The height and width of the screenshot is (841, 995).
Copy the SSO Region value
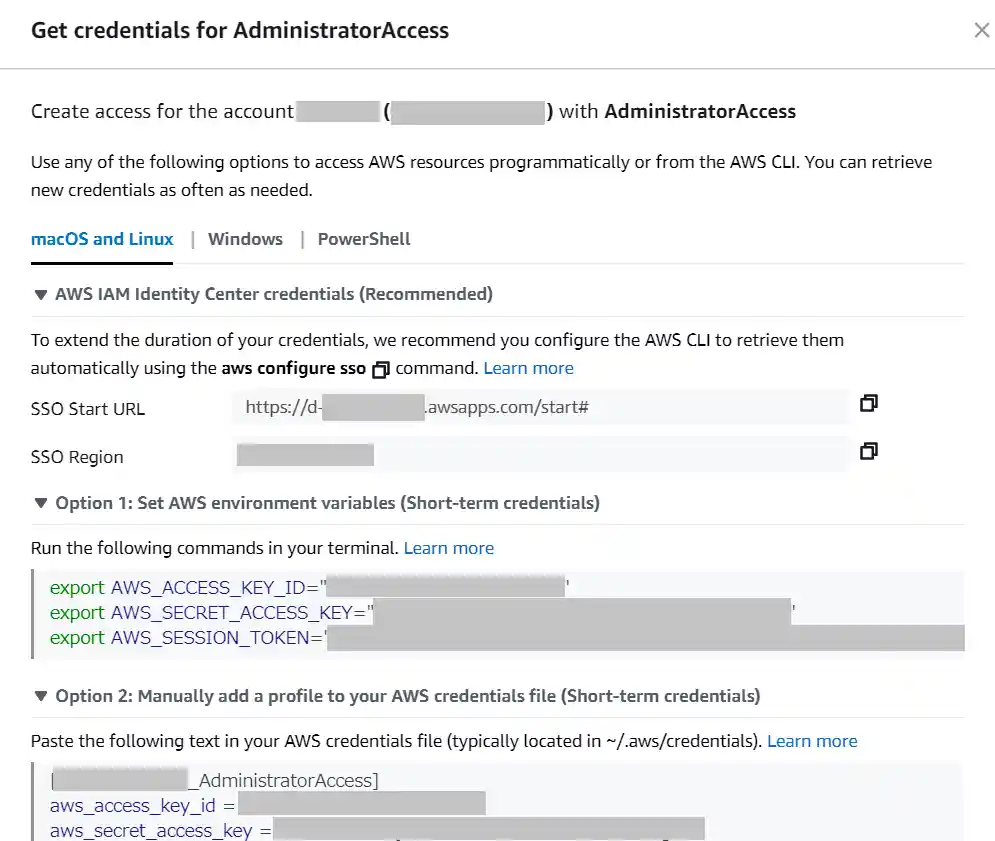point(869,451)
